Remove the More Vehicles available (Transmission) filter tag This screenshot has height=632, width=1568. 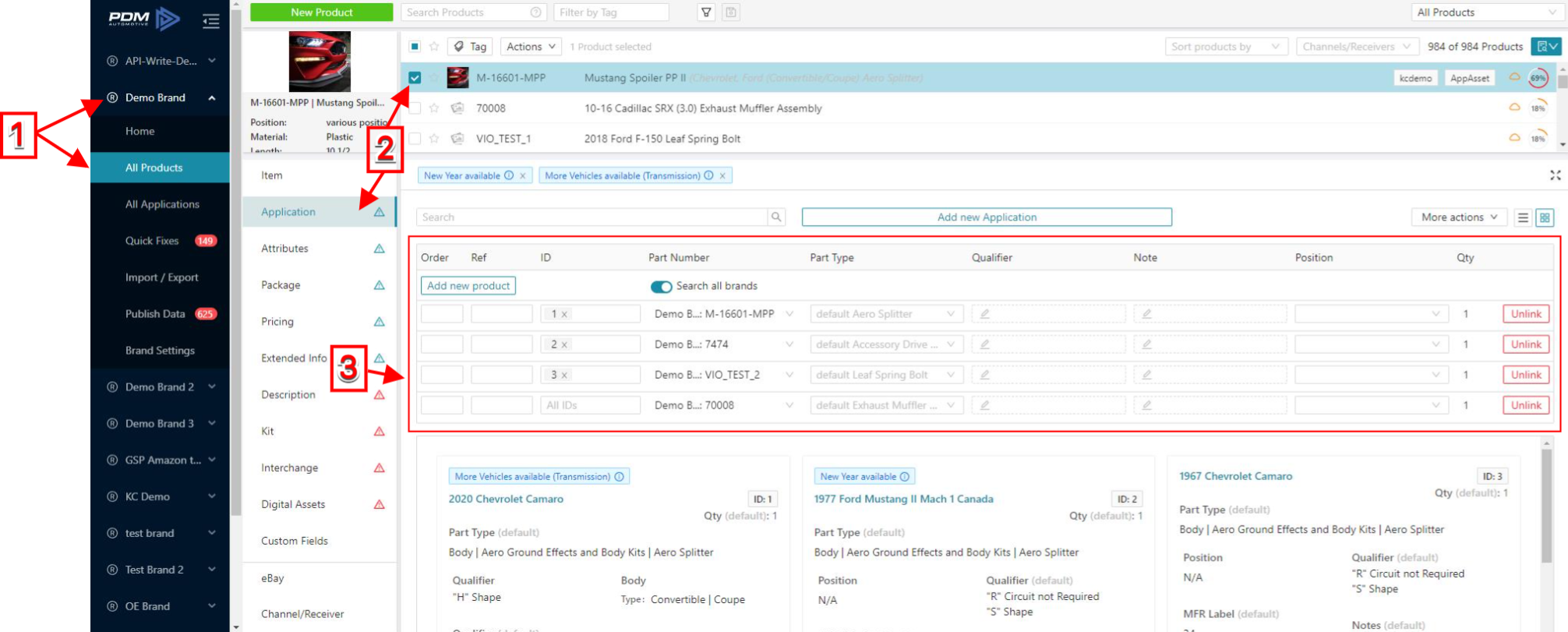722,176
